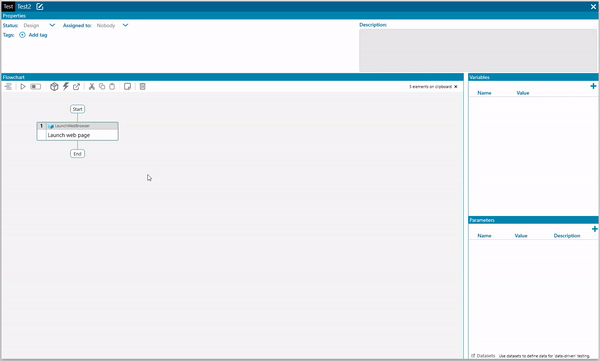Edit the Test2 name pencil icon
Image resolution: width=600 pixels, height=361 pixels.
40,7
